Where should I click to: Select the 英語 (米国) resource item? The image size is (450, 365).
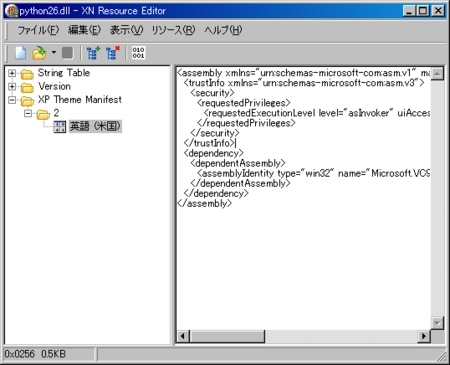click(x=95, y=126)
